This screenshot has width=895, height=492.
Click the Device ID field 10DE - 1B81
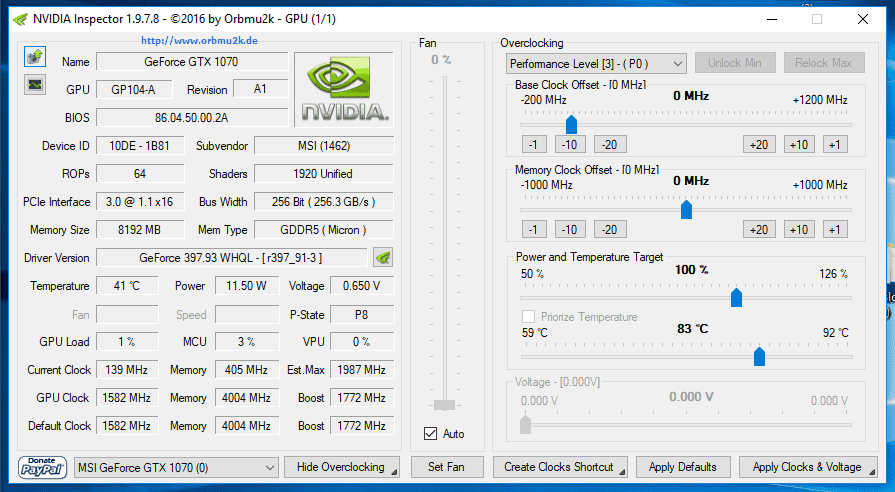[140, 146]
